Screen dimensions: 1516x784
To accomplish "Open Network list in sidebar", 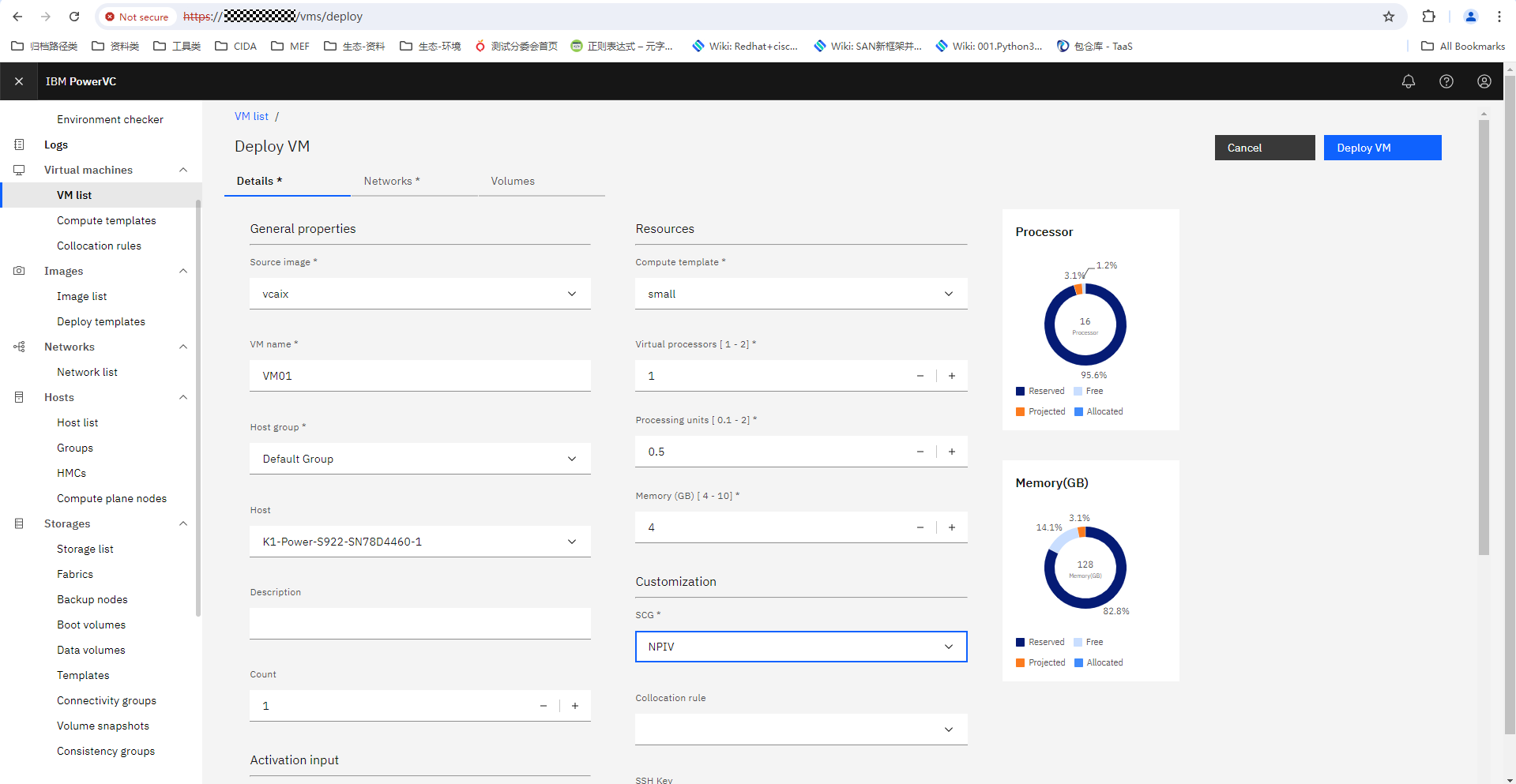I will coord(87,372).
